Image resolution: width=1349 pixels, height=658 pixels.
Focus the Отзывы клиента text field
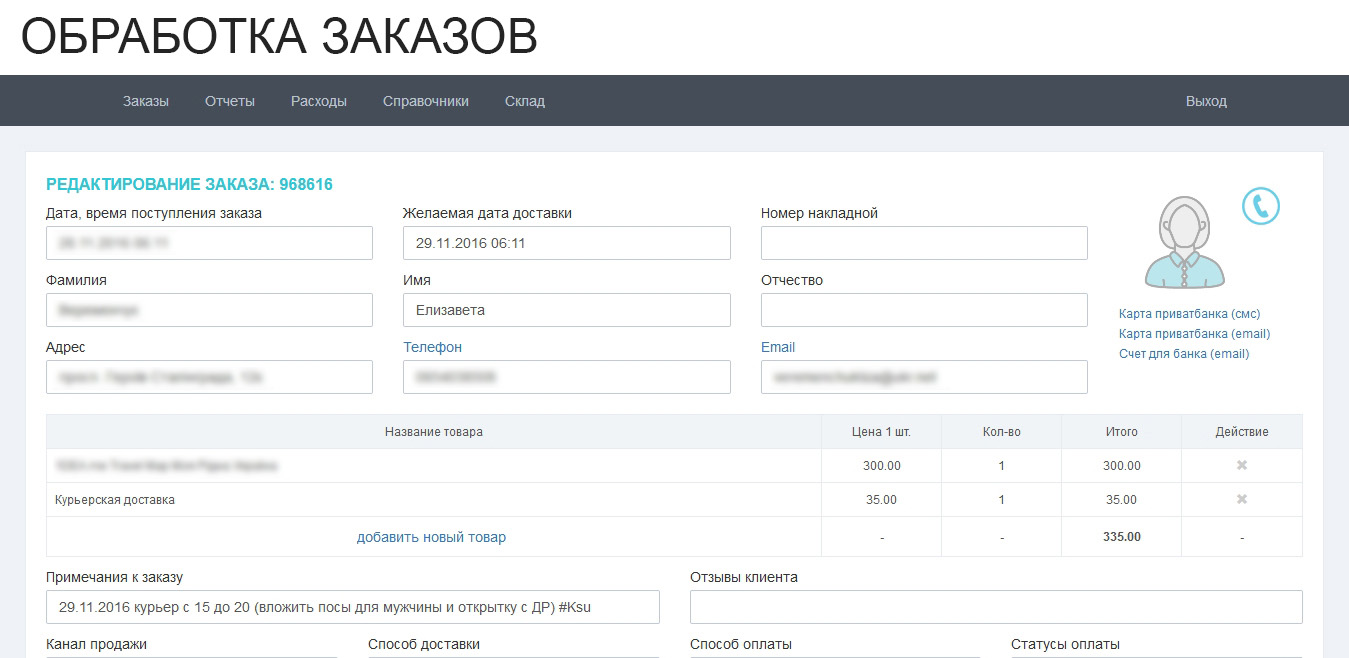996,607
